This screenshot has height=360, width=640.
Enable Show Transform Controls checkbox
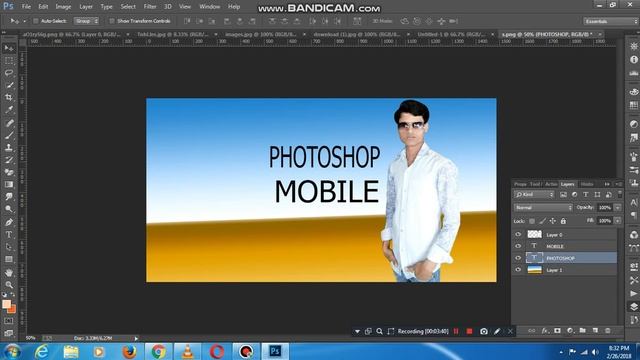coord(111,21)
